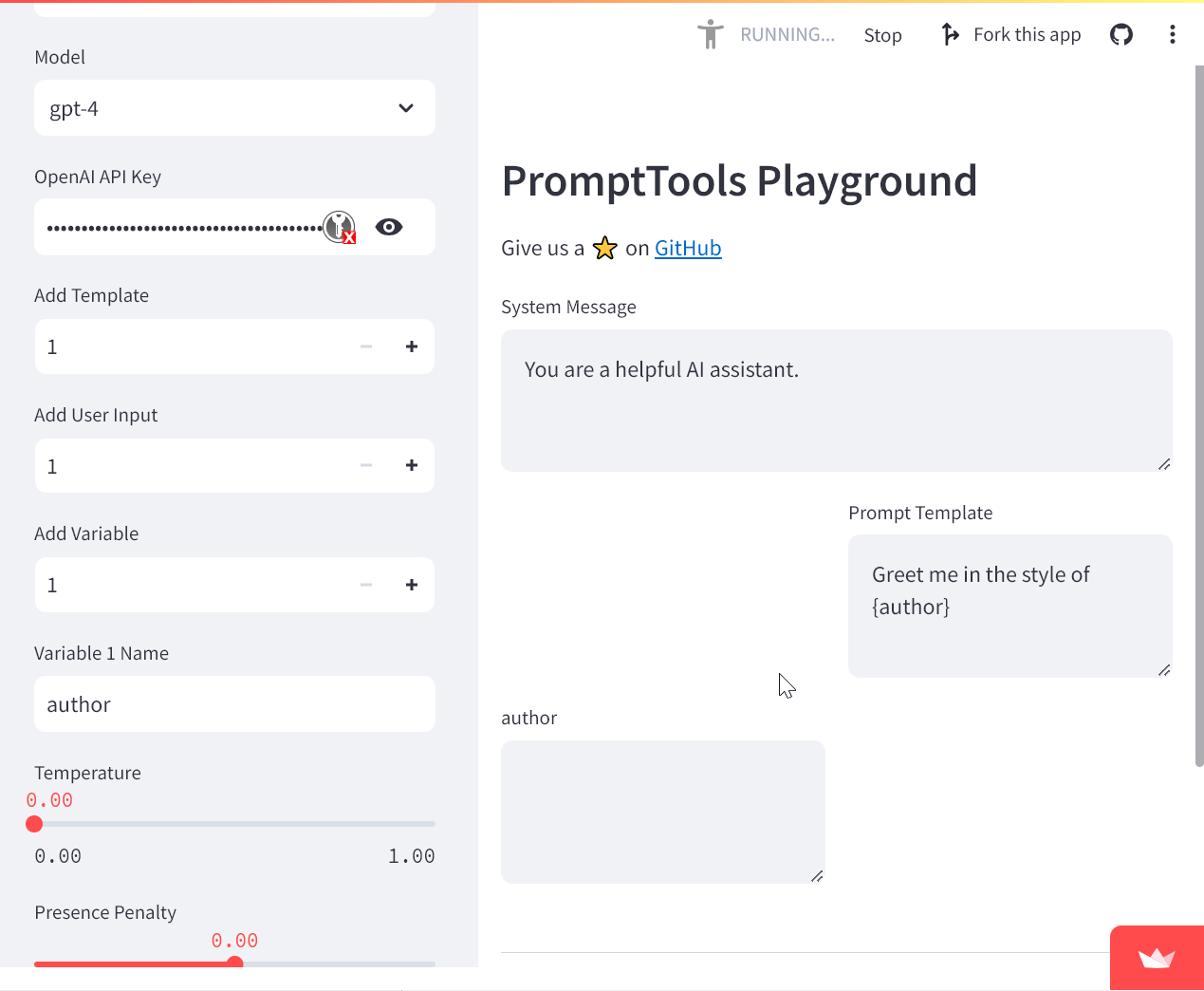Image resolution: width=1204 pixels, height=991 pixels.
Task: Open the GitHub repository icon in header
Action: pyautogui.click(x=1121, y=35)
